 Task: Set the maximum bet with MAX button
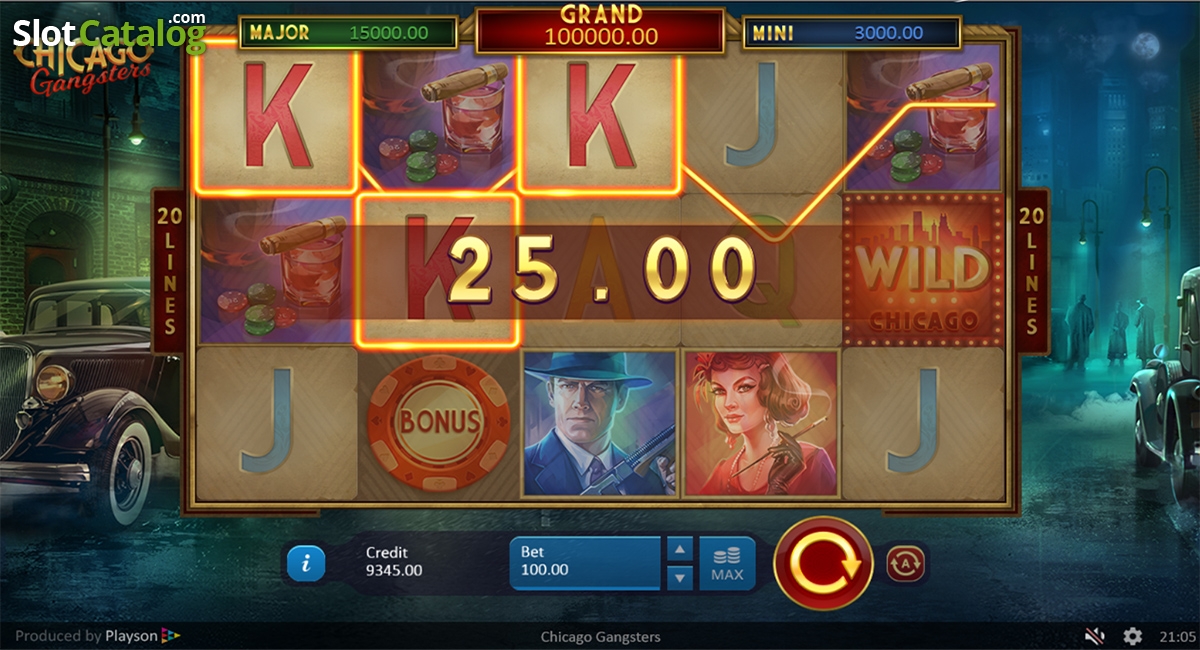(727, 563)
